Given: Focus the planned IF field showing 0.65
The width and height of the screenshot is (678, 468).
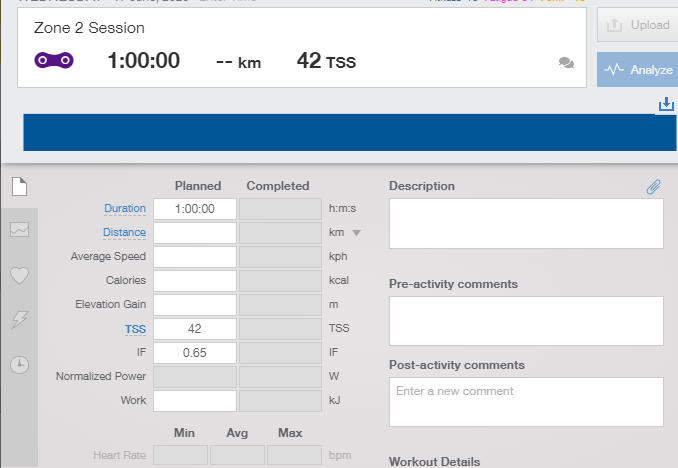Looking at the screenshot, I should [195, 352].
